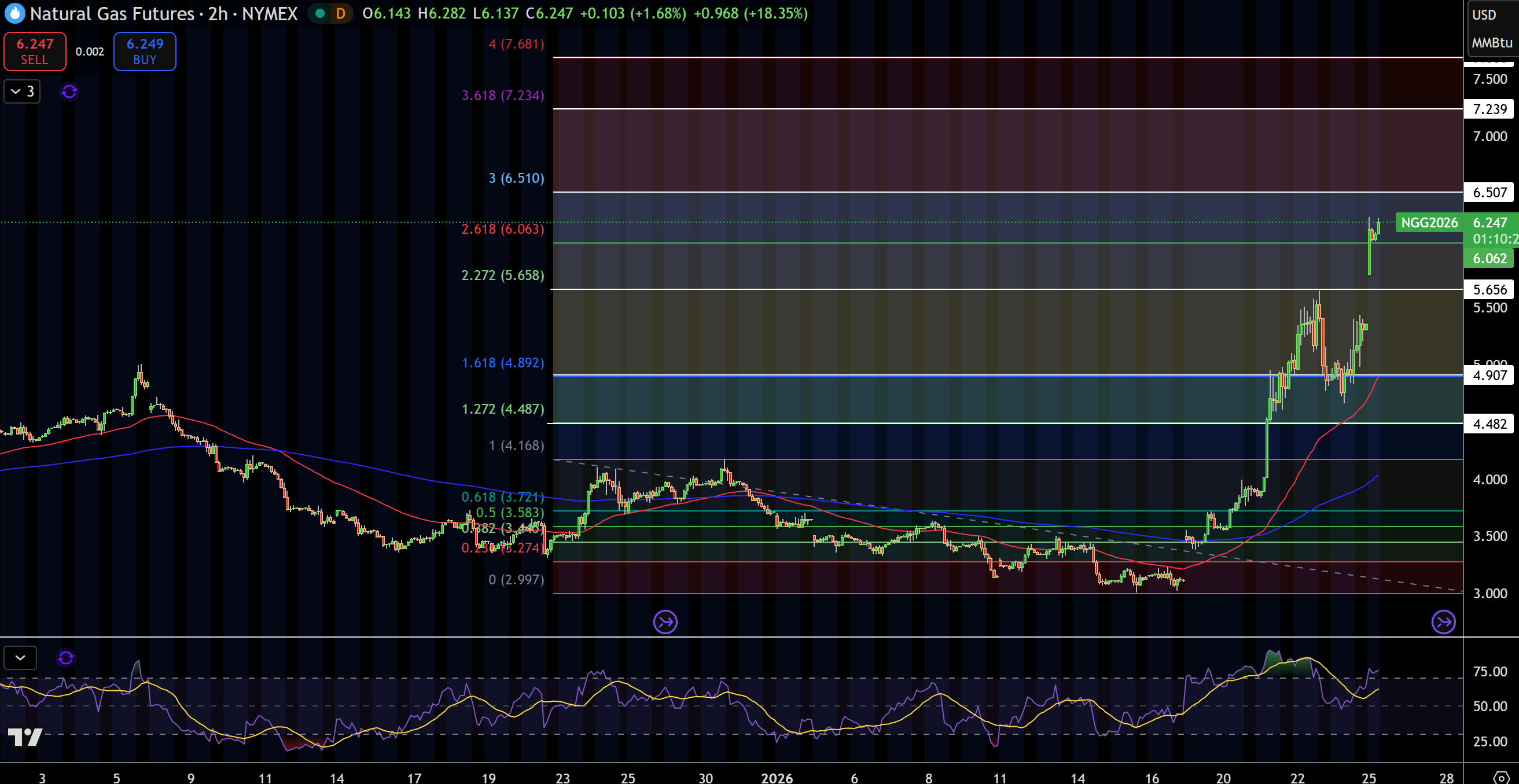Toggle the unit display to MMBtu
Image resolution: width=1519 pixels, height=784 pixels.
coord(1492,42)
